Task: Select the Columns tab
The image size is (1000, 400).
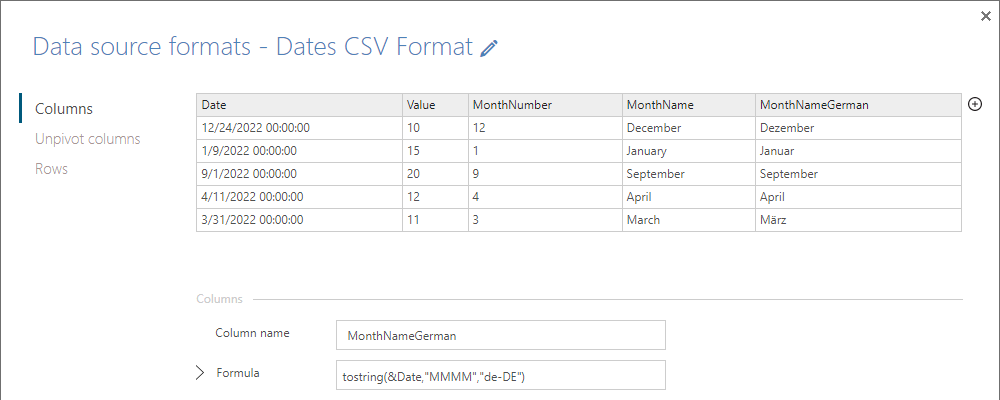Action: (x=64, y=109)
